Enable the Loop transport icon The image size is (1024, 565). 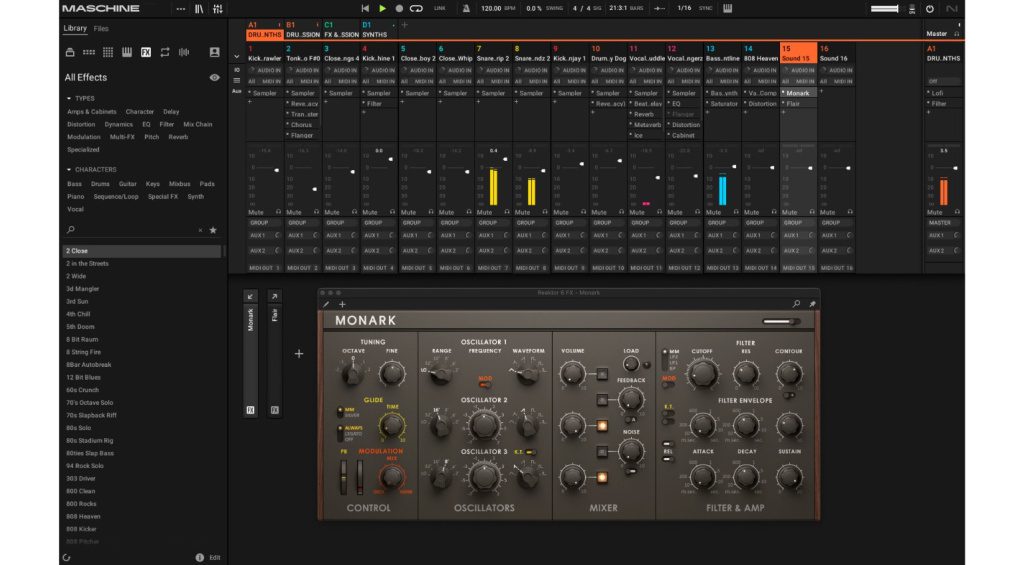point(417,8)
